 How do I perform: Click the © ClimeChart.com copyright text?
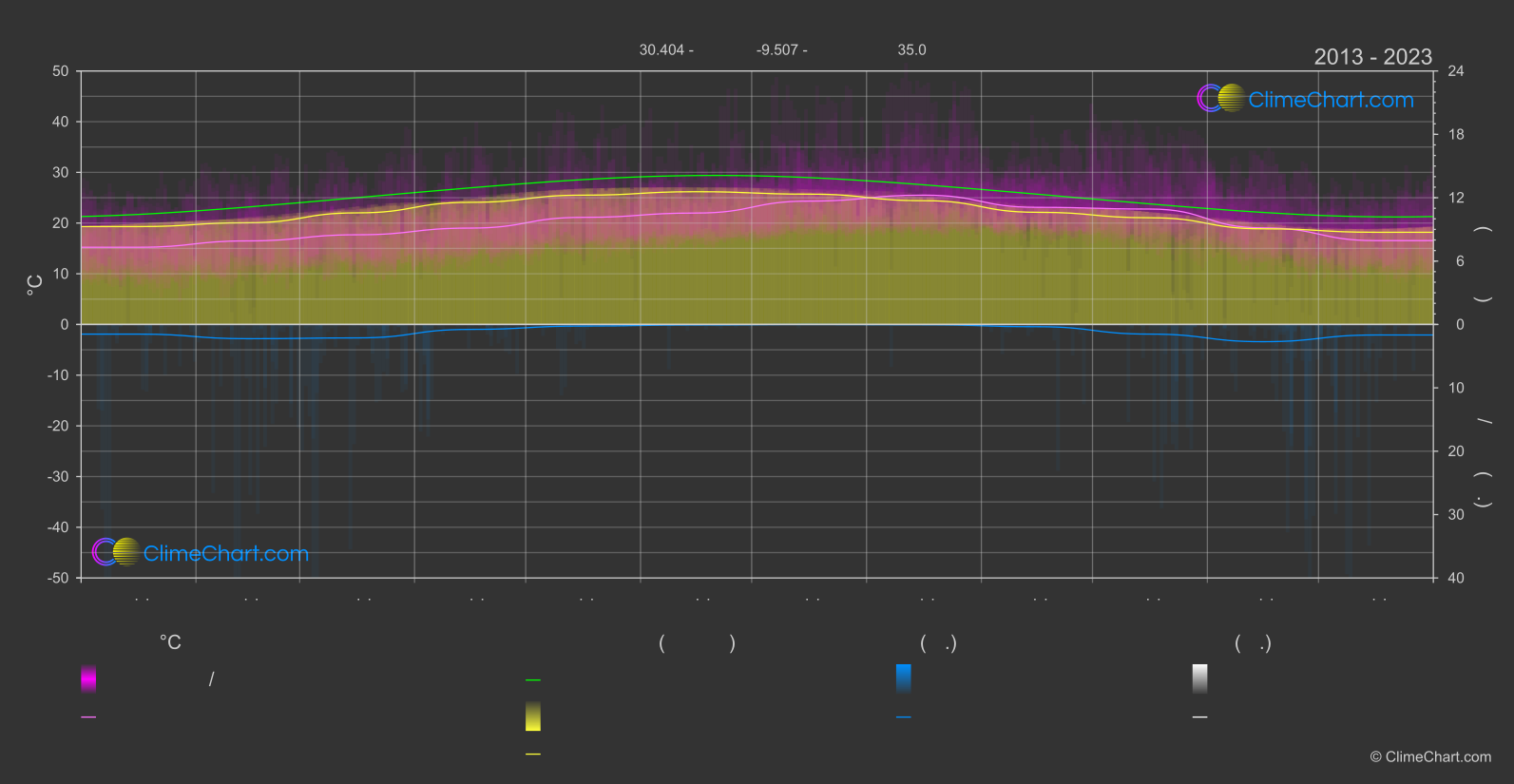pyautogui.click(x=1430, y=757)
